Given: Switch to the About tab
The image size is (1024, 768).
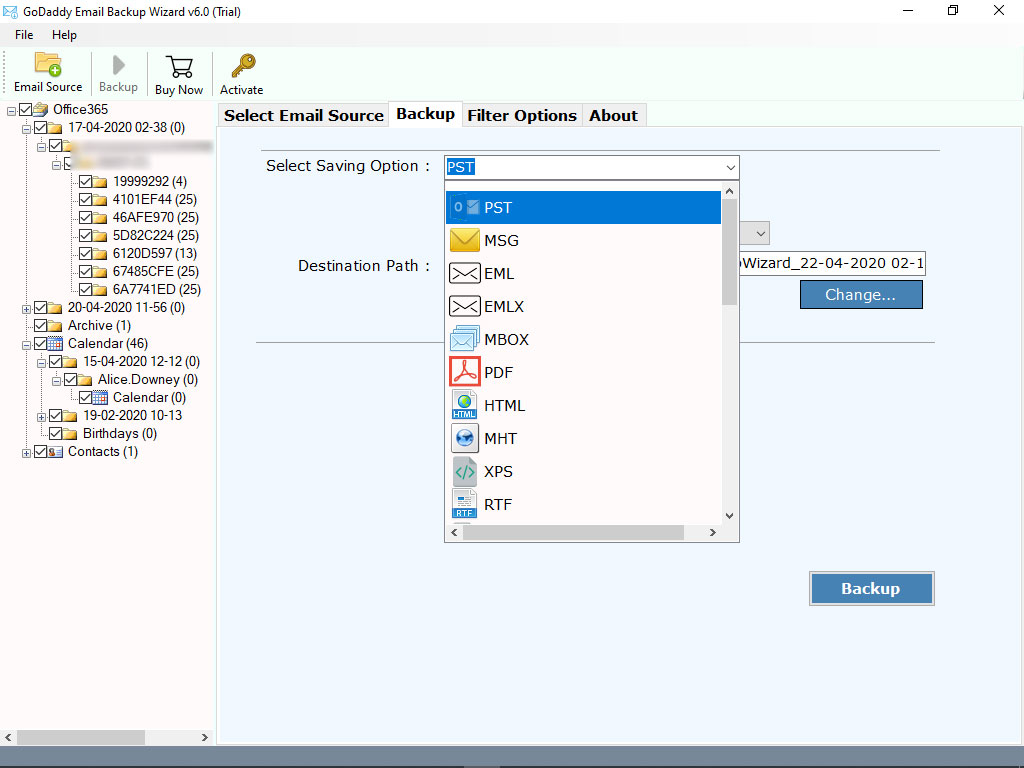Looking at the screenshot, I should [x=613, y=116].
